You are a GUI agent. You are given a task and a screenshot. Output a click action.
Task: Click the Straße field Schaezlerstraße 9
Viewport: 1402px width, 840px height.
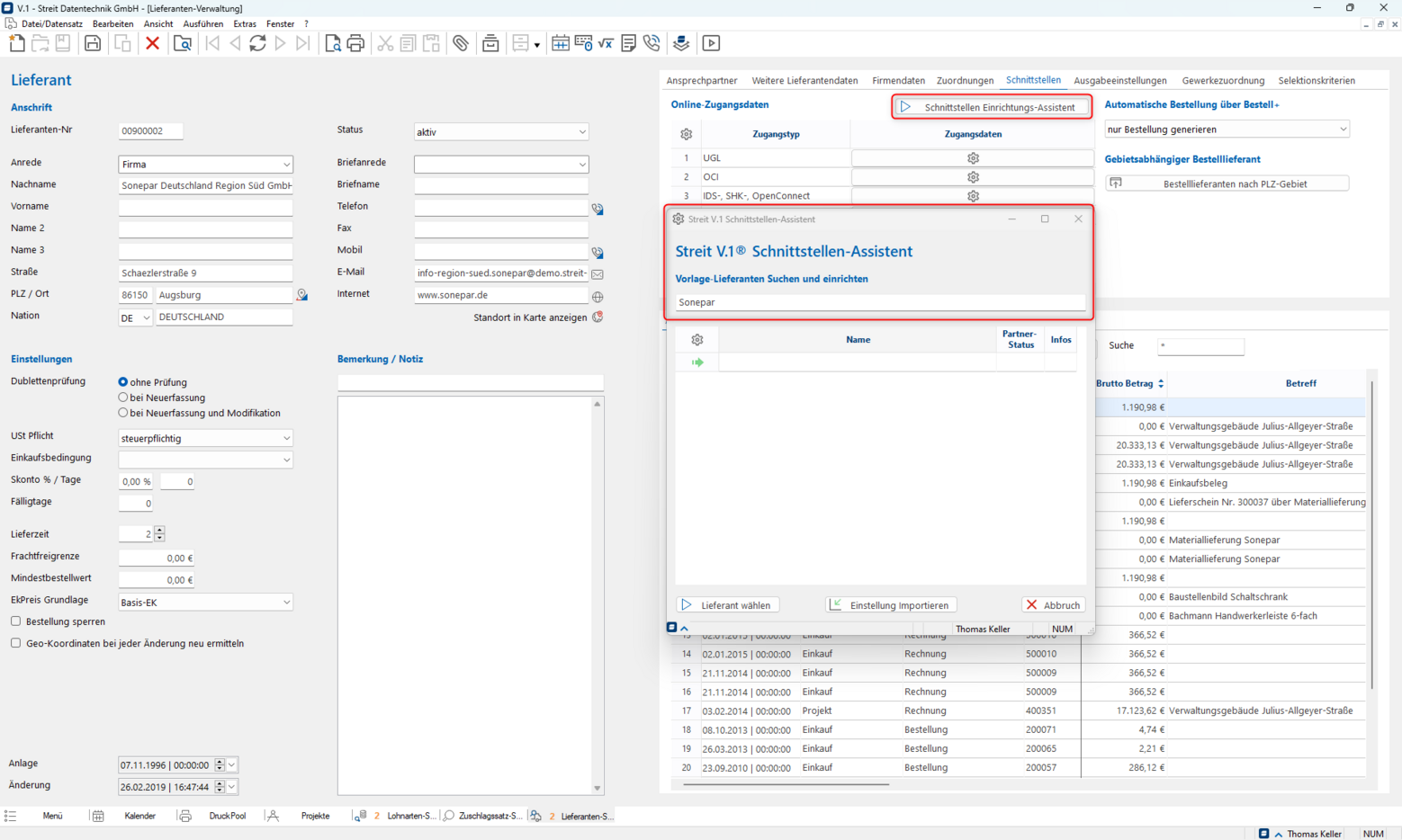pyautogui.click(x=205, y=273)
